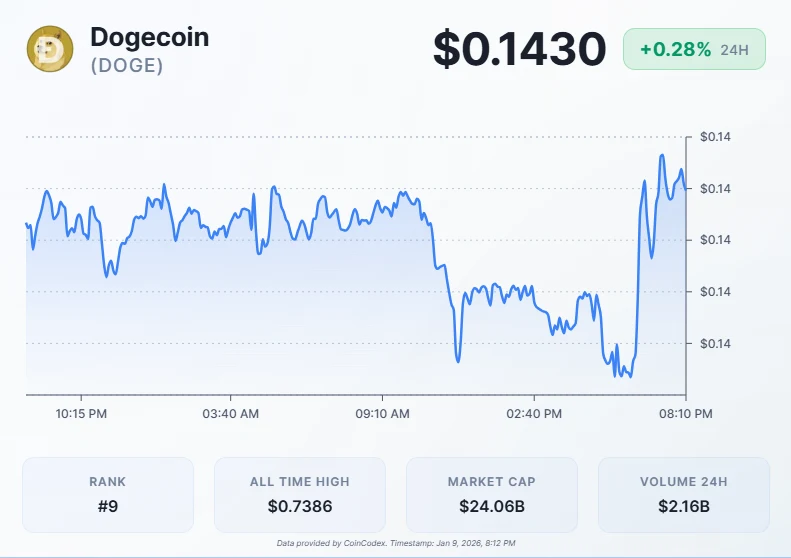Click the bottommost $0.14 price axis label
Image resolution: width=791 pixels, height=558 pixels.
pos(715,343)
